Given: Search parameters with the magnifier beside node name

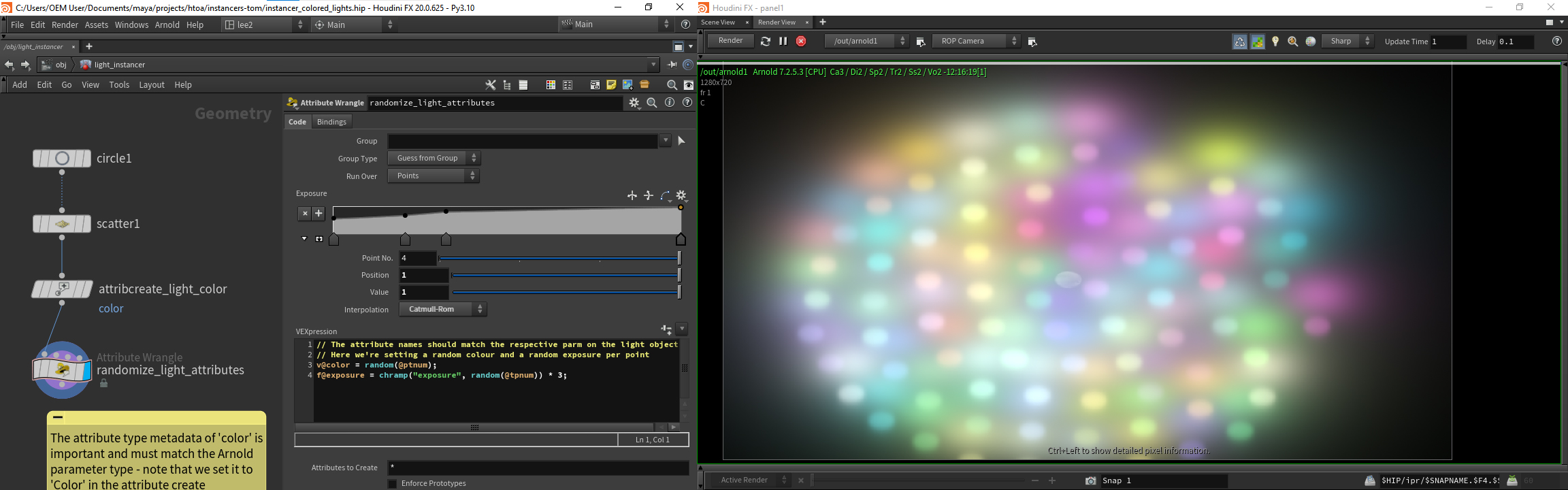Looking at the screenshot, I should 652,103.
